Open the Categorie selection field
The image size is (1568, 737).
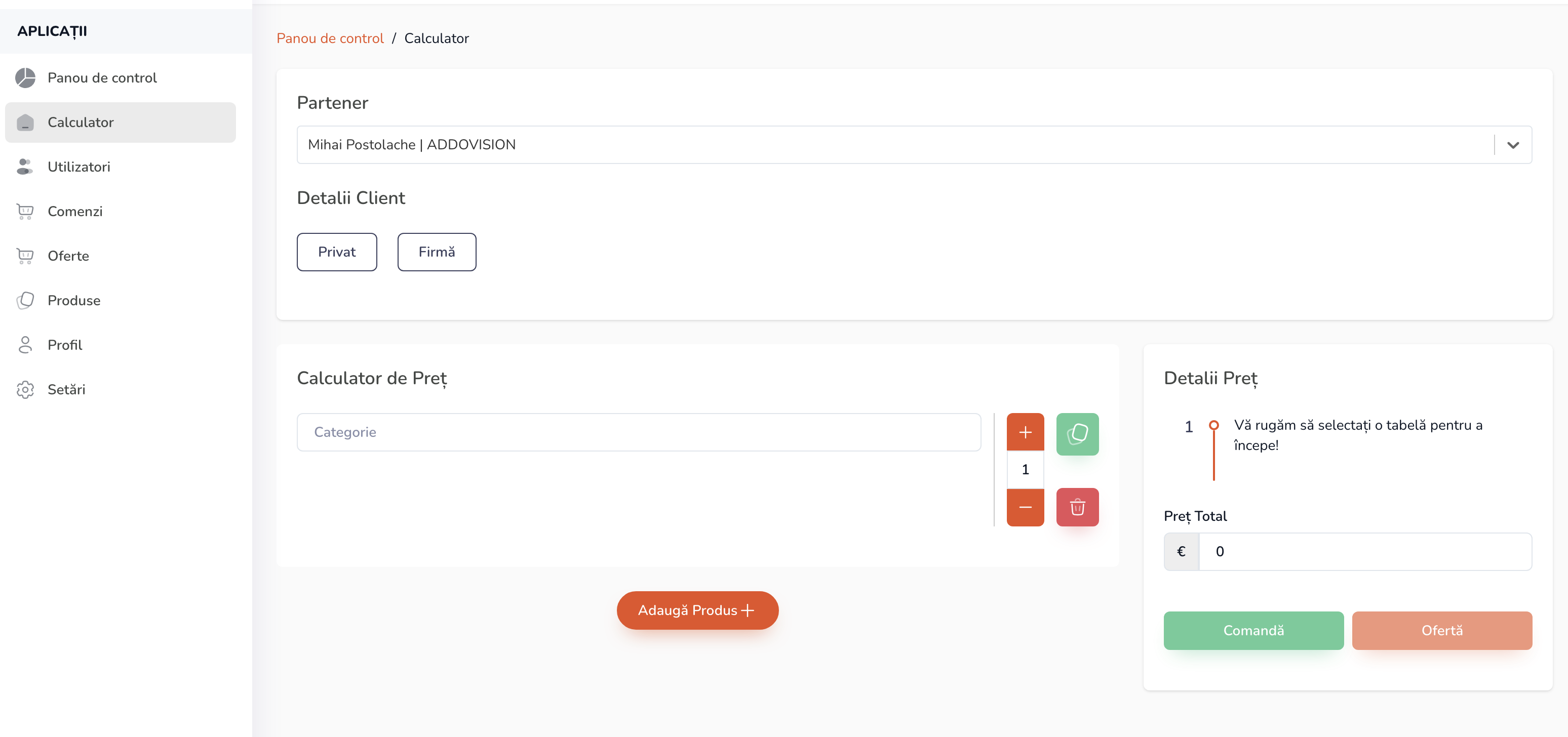tap(639, 432)
